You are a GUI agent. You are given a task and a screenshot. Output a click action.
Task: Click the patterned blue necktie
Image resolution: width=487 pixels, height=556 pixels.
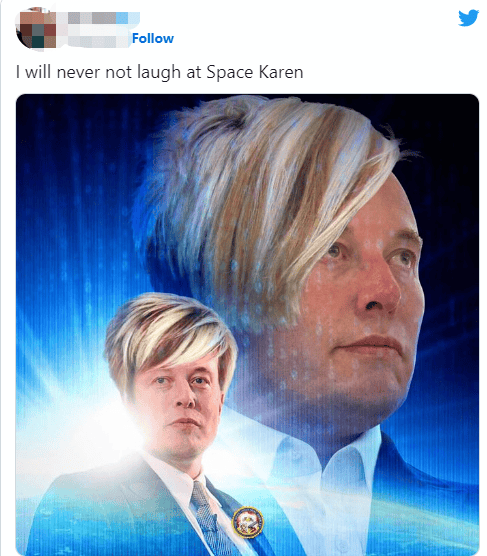coord(209,519)
